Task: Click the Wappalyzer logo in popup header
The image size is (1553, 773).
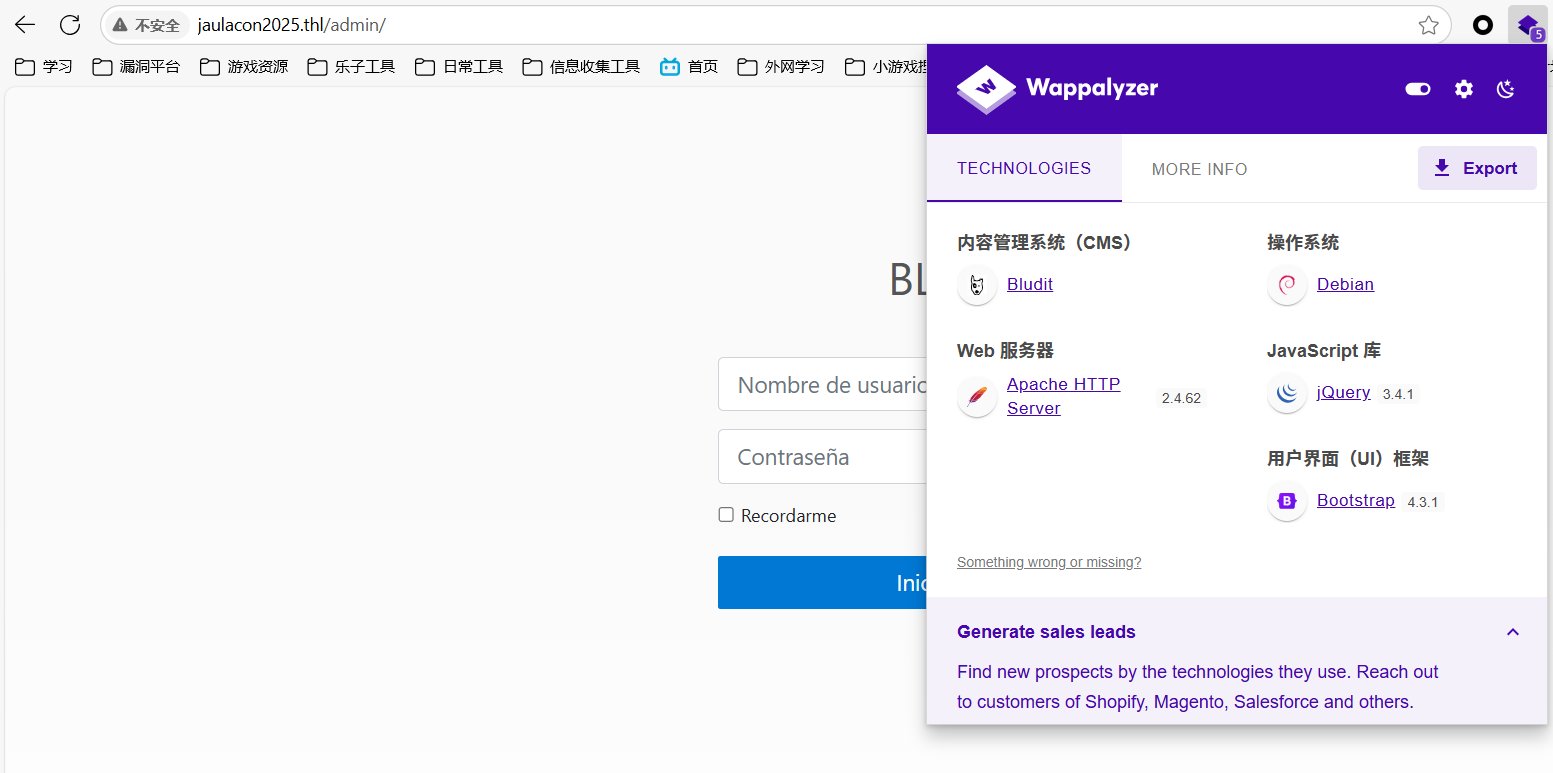Action: point(1057,89)
